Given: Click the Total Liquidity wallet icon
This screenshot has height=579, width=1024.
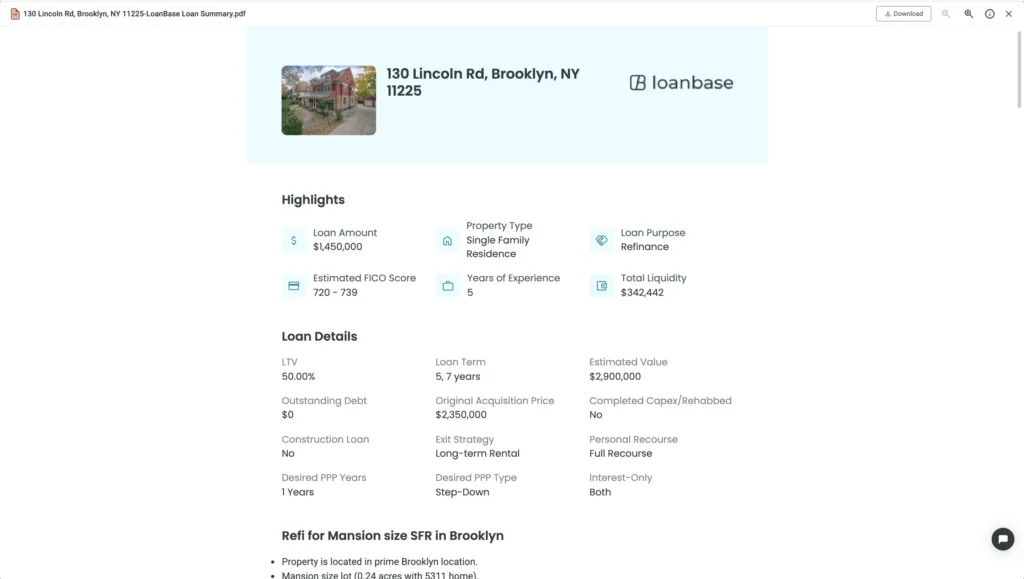Looking at the screenshot, I should tap(601, 286).
